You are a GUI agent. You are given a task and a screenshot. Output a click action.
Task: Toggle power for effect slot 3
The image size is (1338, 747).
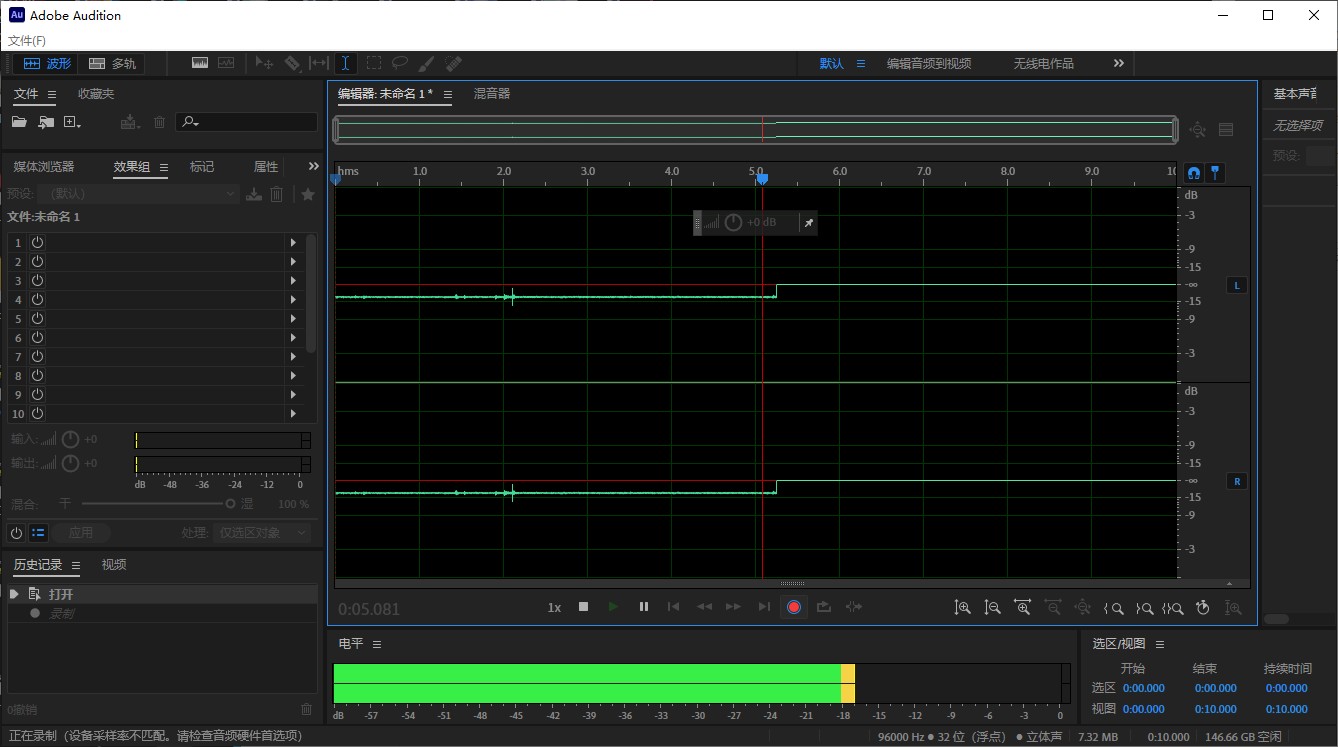point(37,281)
